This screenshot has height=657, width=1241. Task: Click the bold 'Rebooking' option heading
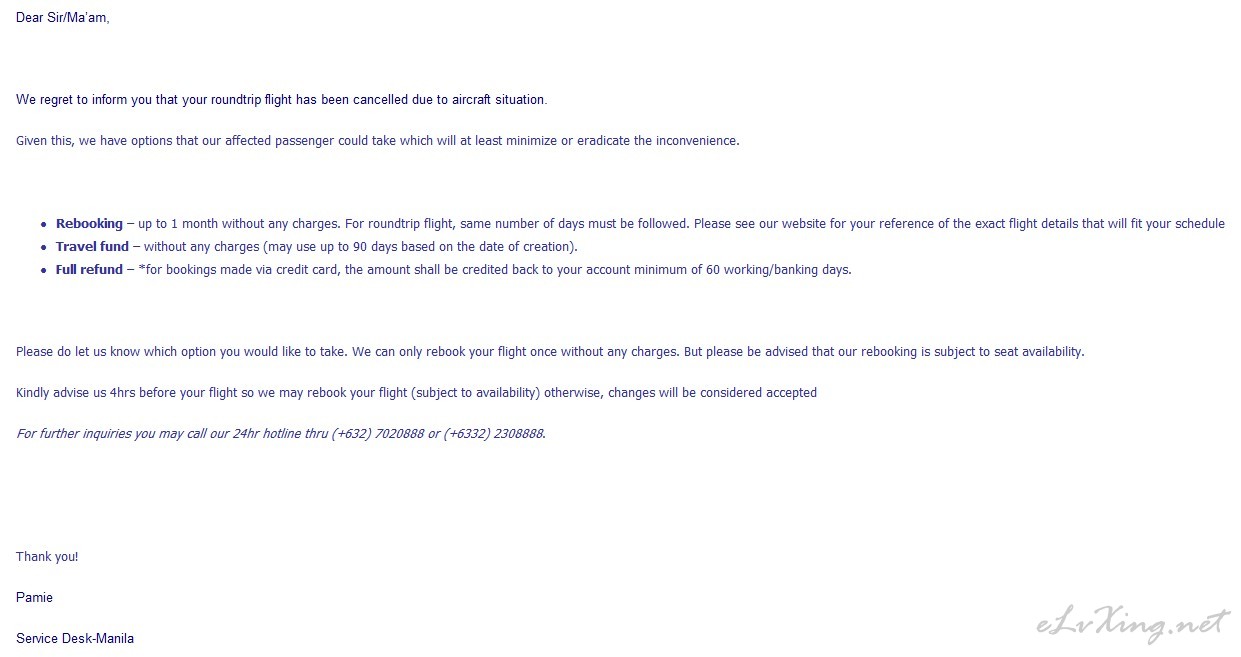[89, 224]
